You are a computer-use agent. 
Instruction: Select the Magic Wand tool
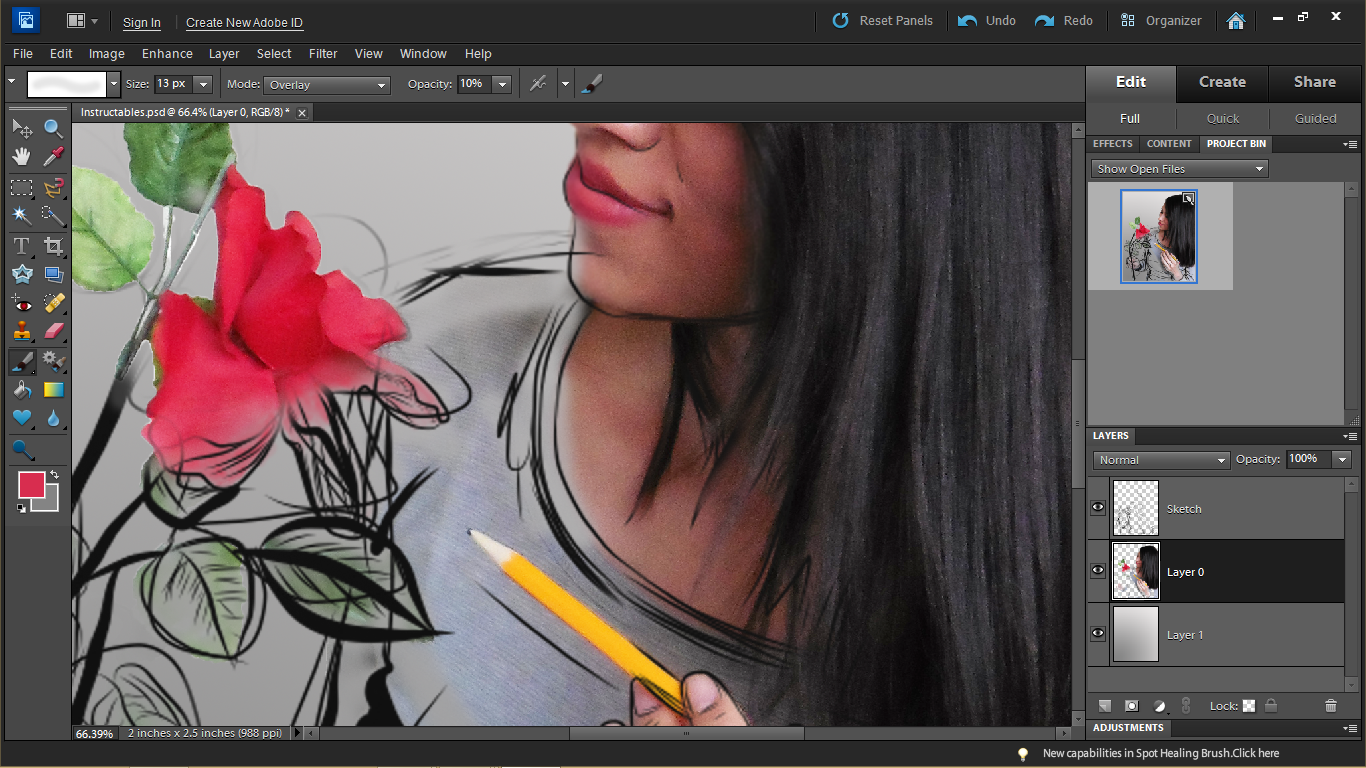click(22, 215)
